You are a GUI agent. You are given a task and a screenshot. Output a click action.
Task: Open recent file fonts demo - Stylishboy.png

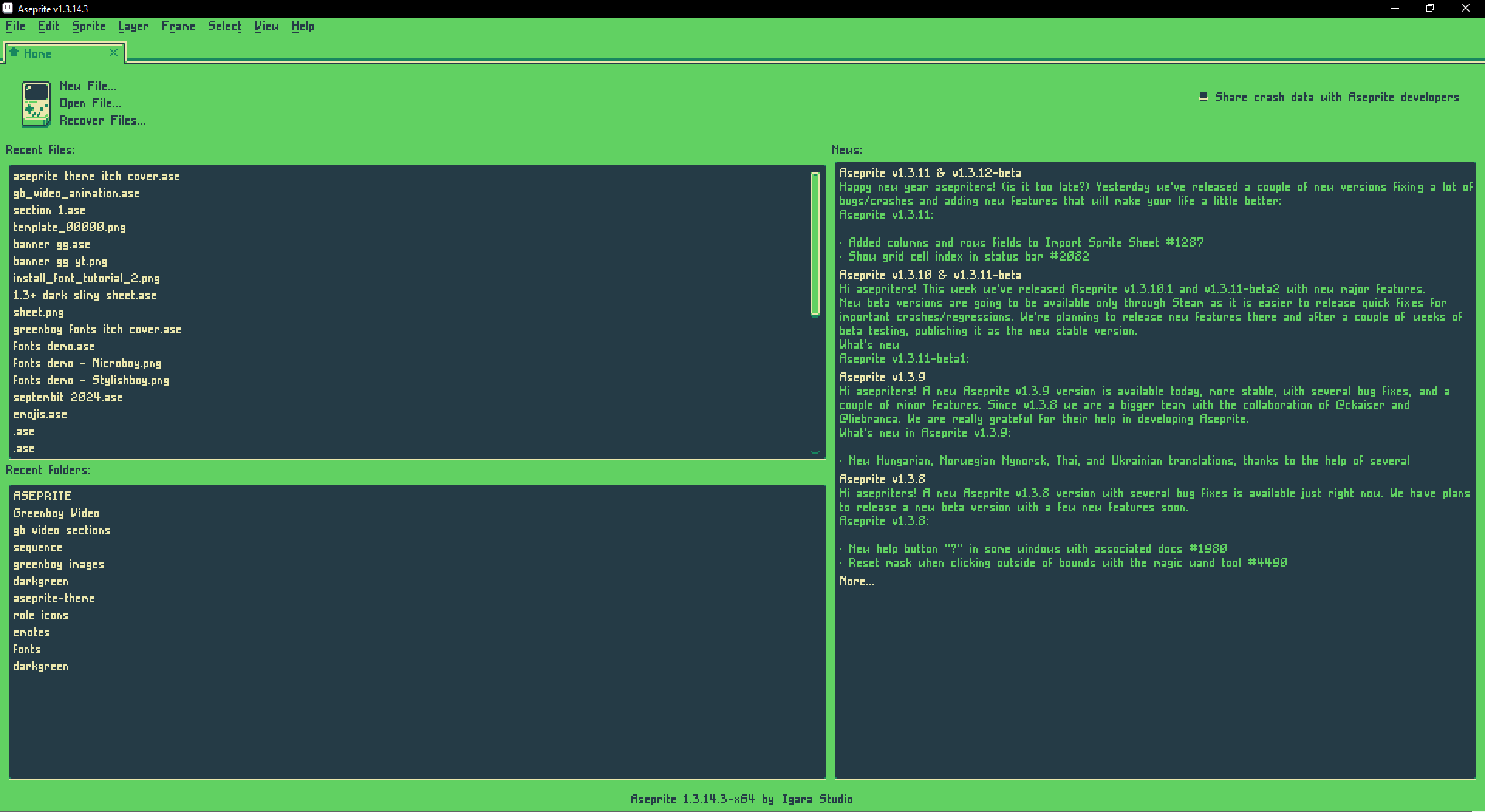(x=91, y=380)
